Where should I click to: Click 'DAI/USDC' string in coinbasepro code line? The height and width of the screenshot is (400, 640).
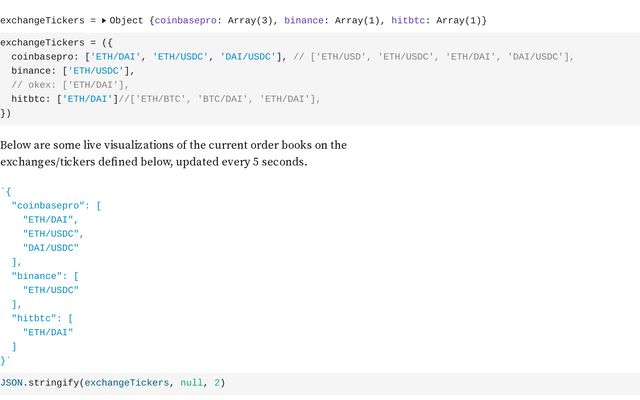248,57
